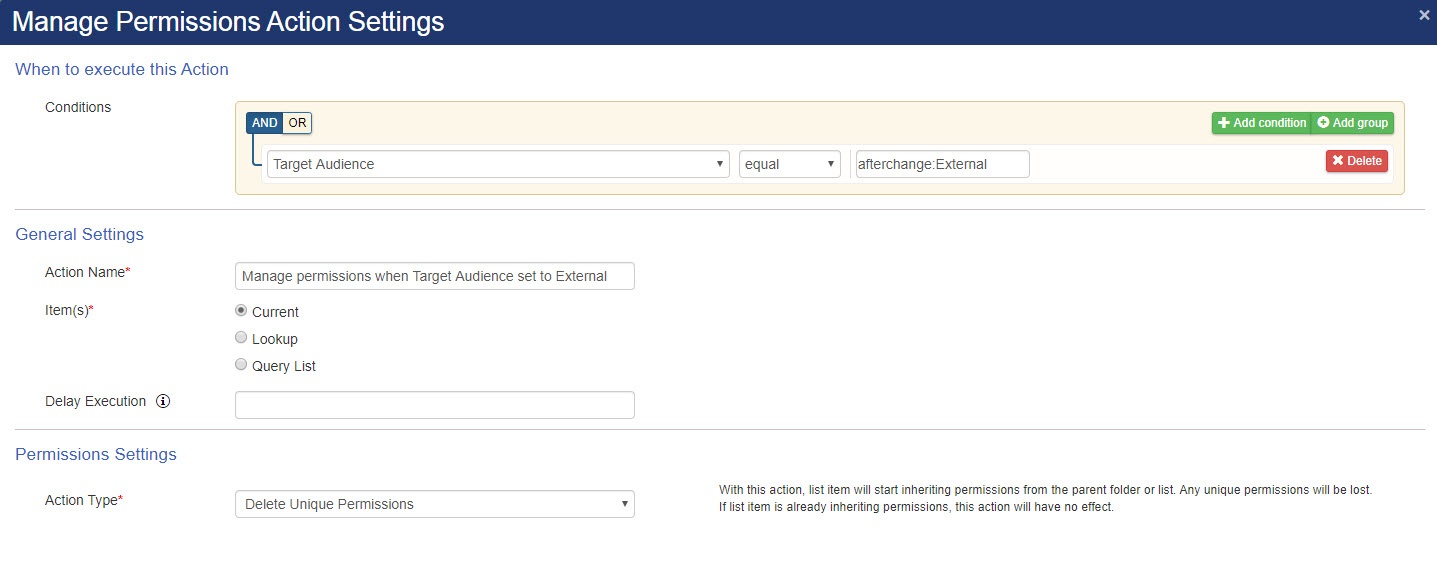Select the Lookup item radio button
The height and width of the screenshot is (572, 1437).
[x=241, y=338]
